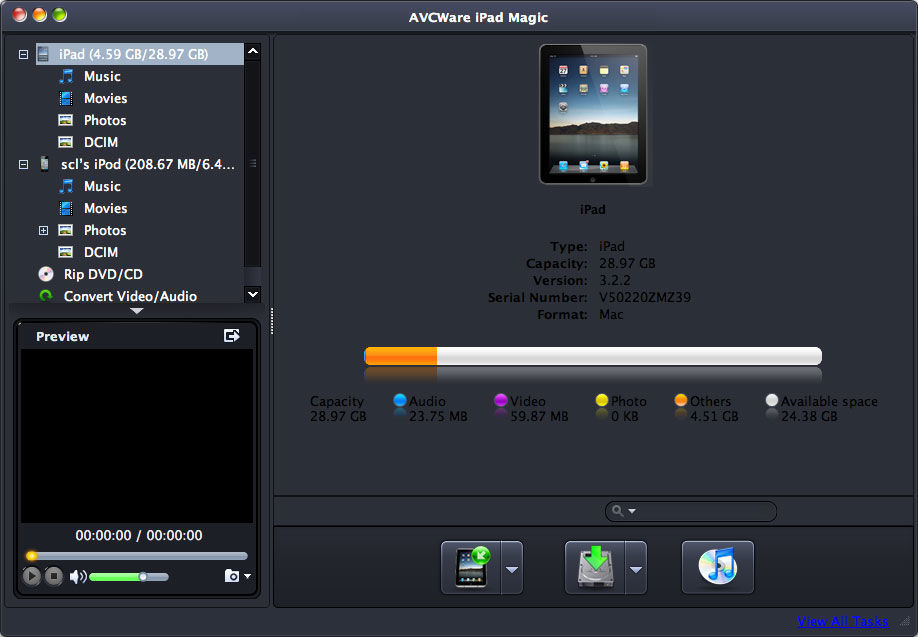Click the preview volume slider

(129, 577)
